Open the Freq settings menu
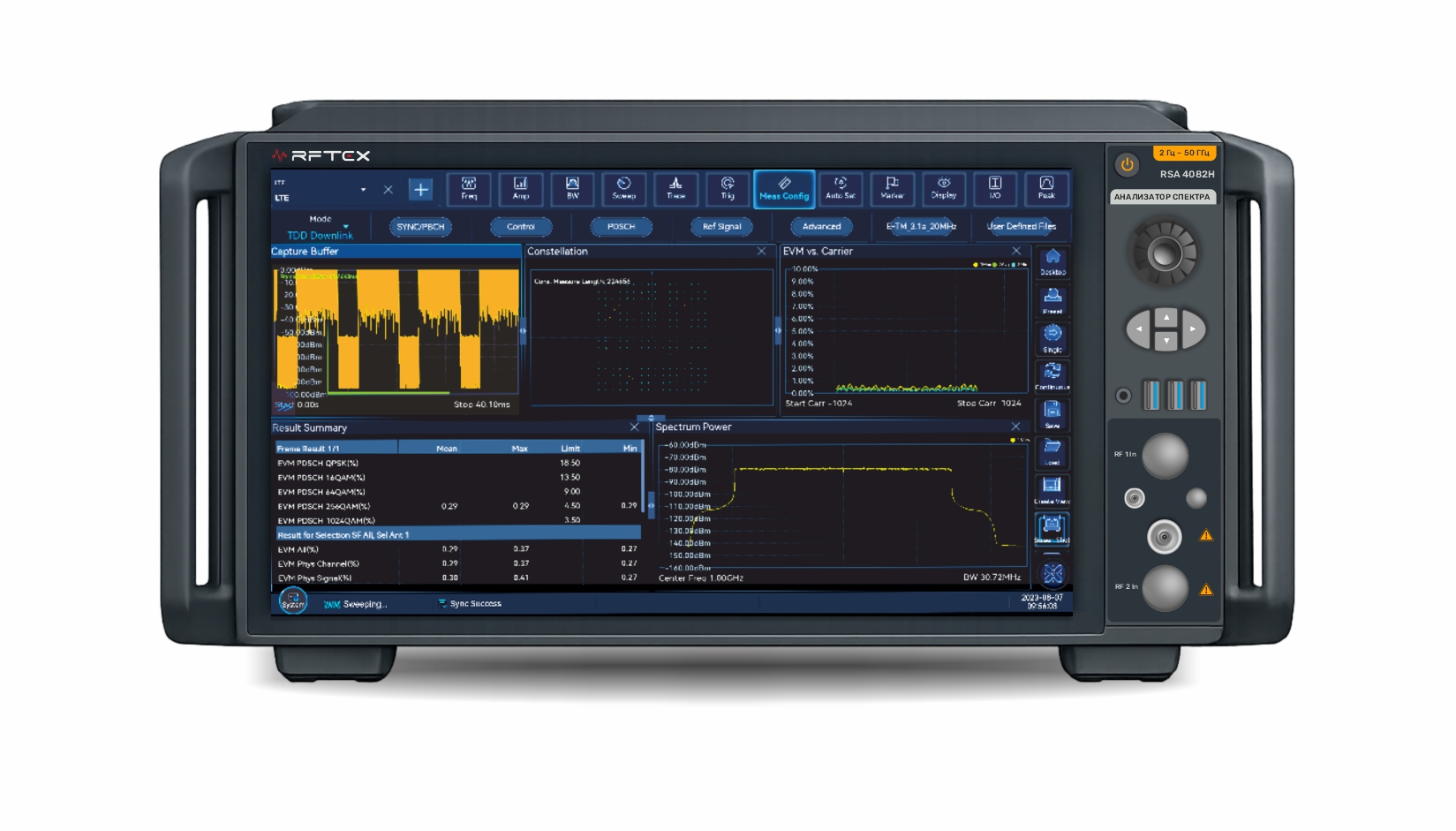 click(469, 188)
